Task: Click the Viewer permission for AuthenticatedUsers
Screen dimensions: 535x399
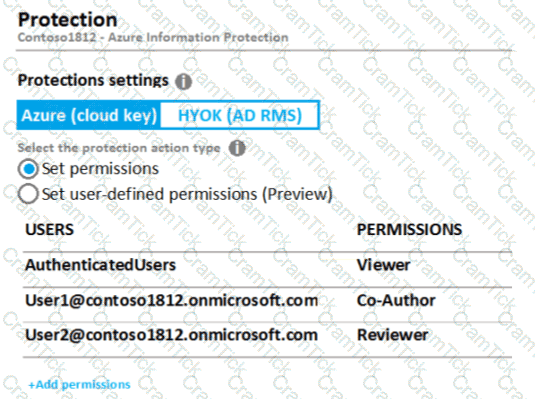Action: click(x=384, y=265)
